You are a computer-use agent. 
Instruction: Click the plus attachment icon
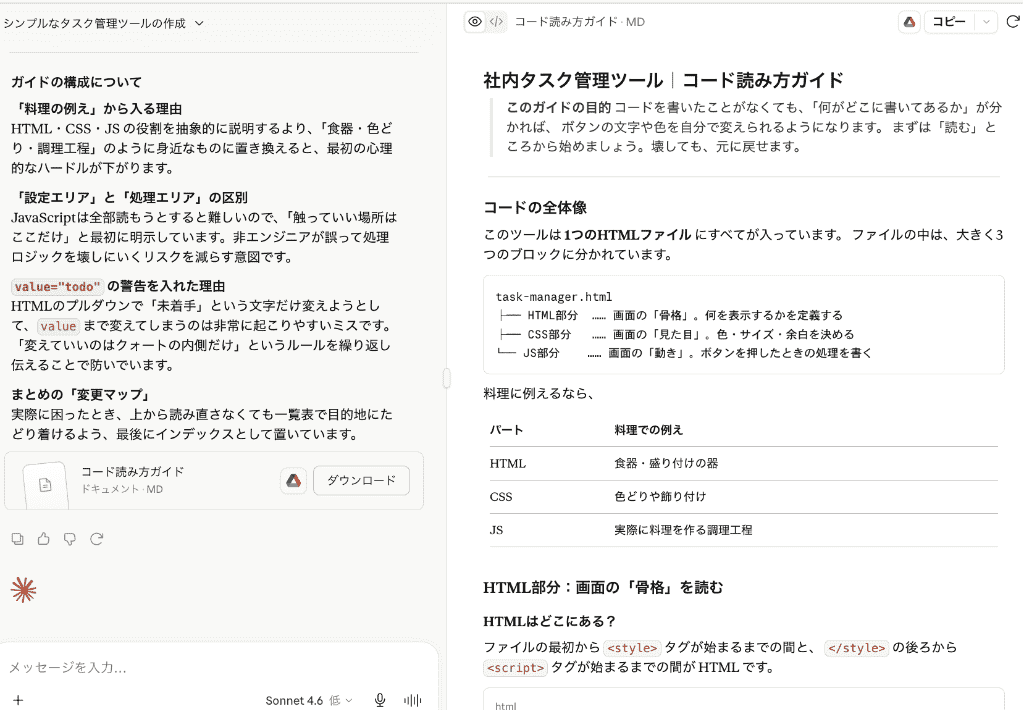(x=18, y=700)
